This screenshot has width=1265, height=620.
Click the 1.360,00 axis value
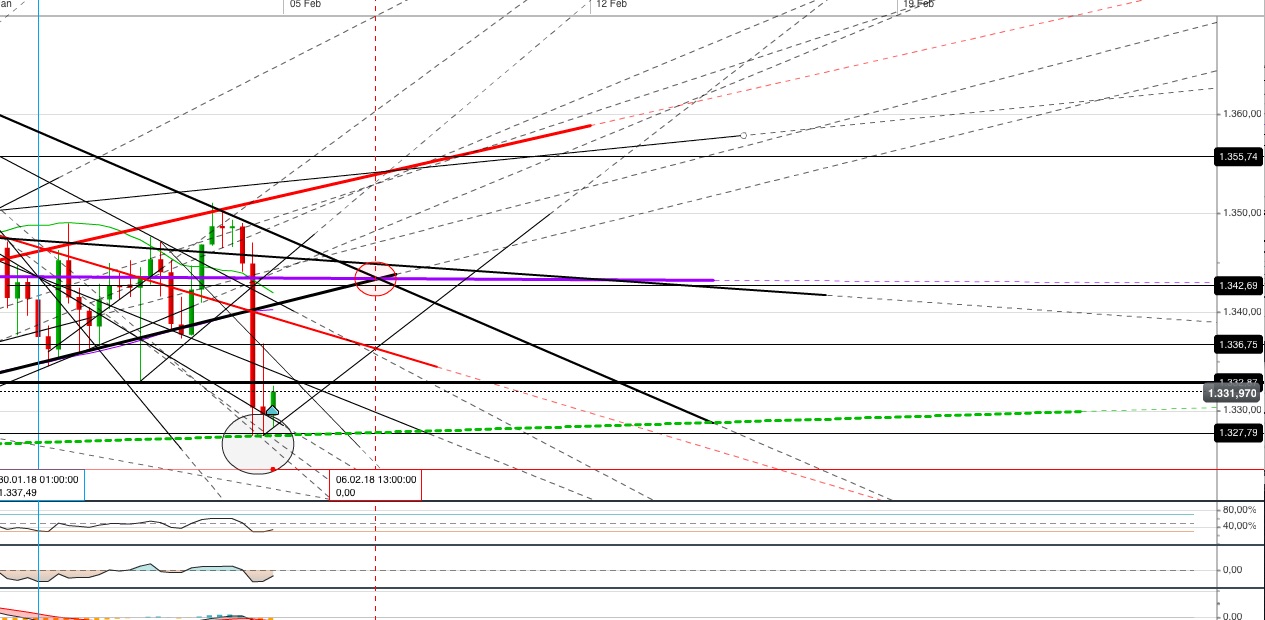tap(1241, 114)
